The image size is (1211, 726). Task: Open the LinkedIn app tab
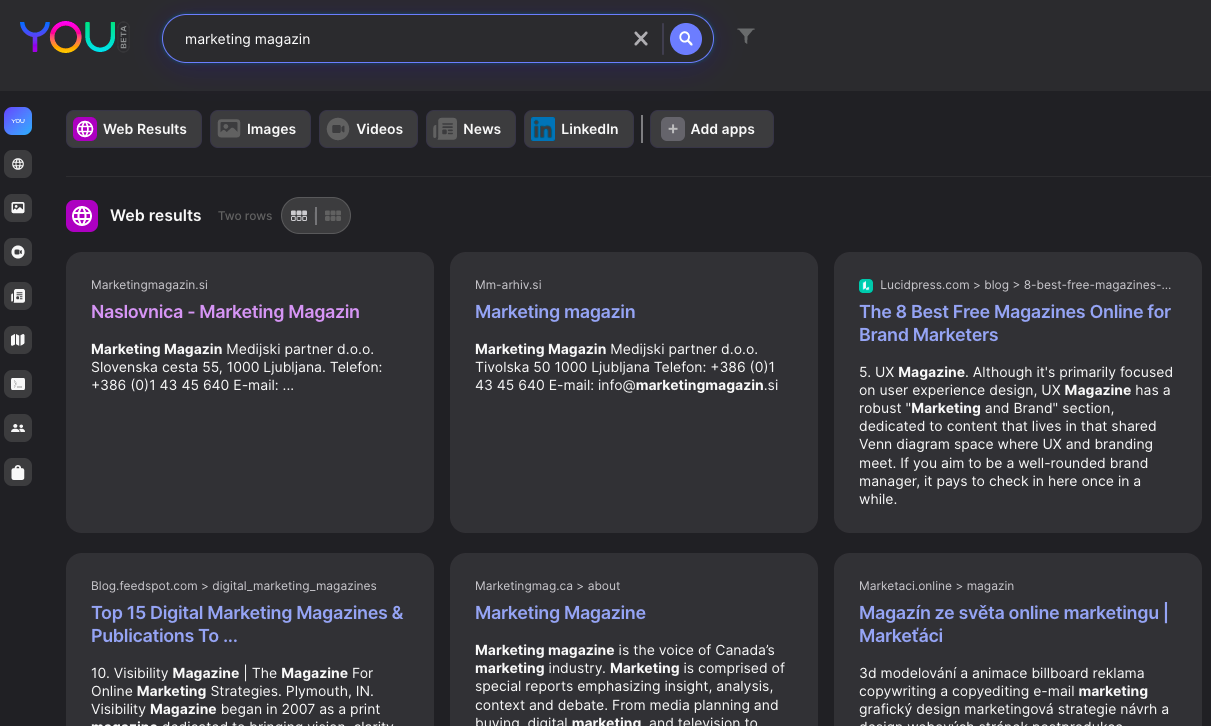[x=578, y=129]
